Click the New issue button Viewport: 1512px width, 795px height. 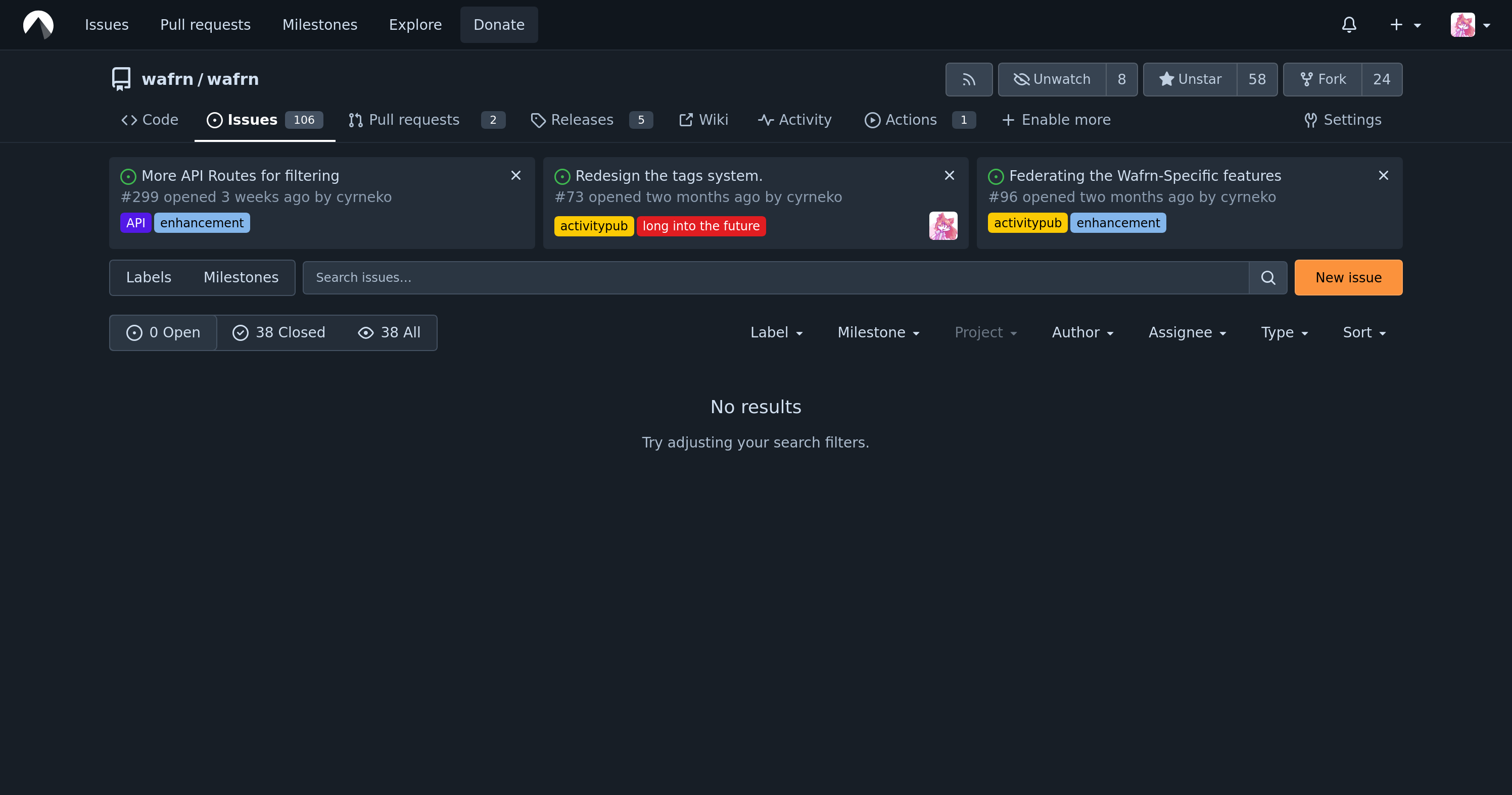tap(1348, 277)
